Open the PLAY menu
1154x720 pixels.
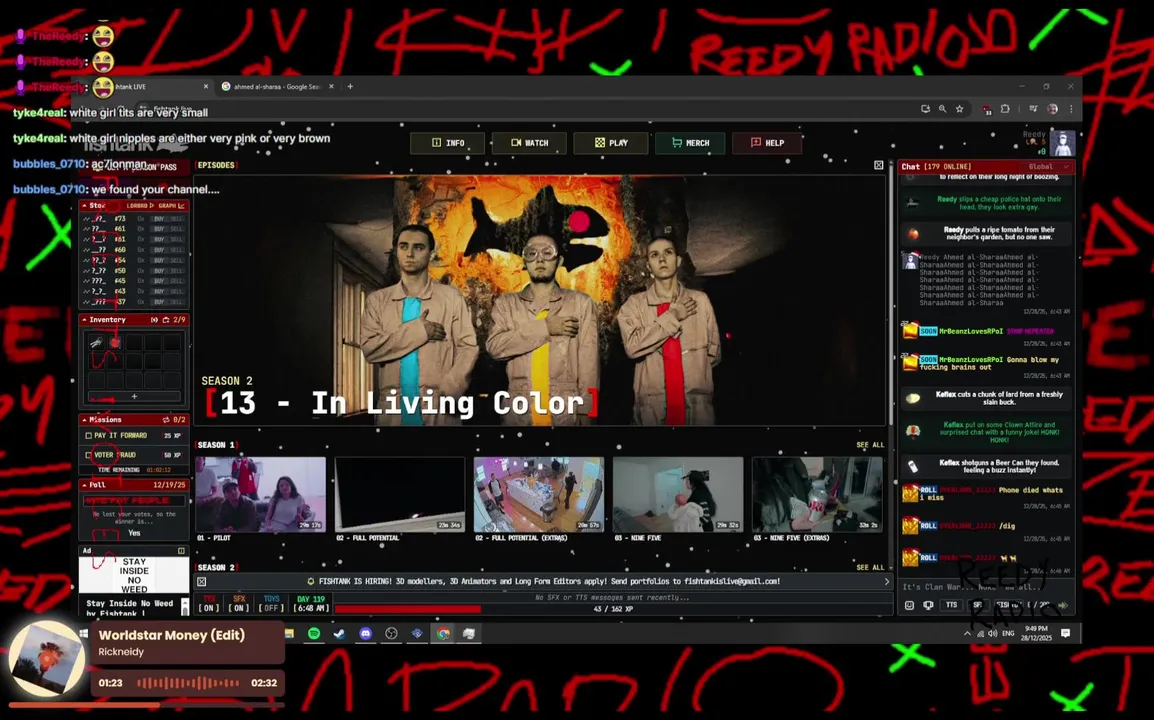click(x=611, y=143)
